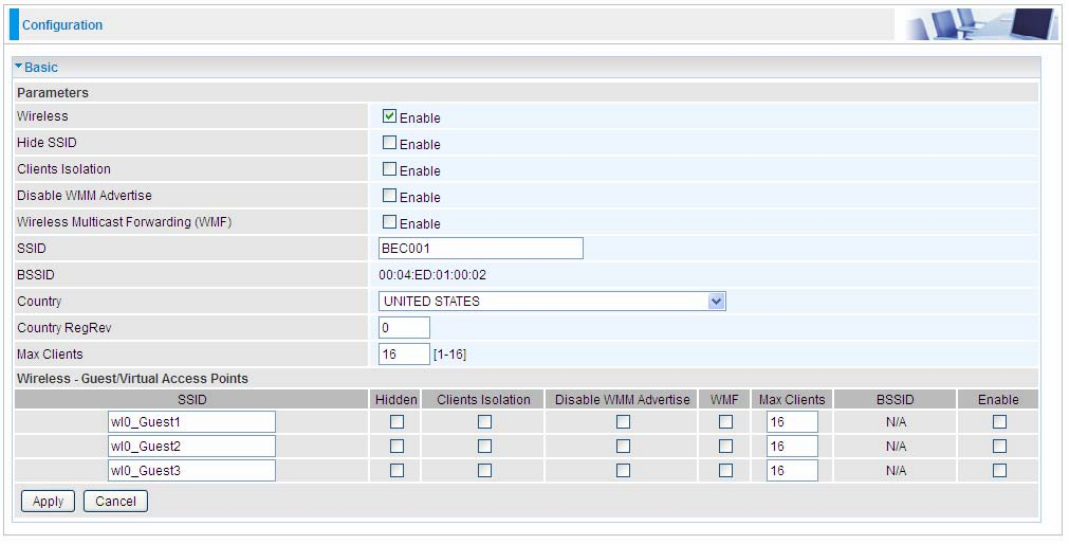Click the Country RegRev input field
The width and height of the screenshot is (1069, 544).
pos(404,328)
